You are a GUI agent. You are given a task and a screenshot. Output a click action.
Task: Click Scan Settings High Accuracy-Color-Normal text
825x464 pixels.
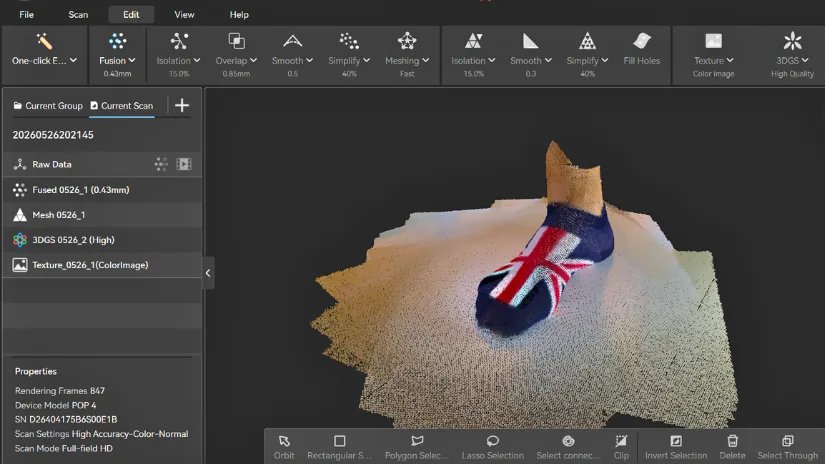pyautogui.click(x=102, y=434)
